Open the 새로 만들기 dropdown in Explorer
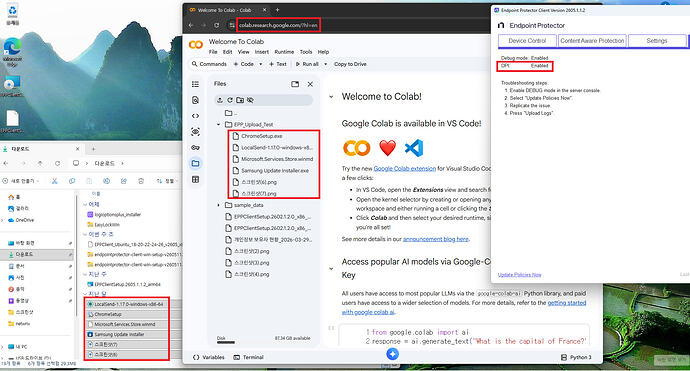This screenshot has height=371, width=690. pyautogui.click(x=21, y=181)
